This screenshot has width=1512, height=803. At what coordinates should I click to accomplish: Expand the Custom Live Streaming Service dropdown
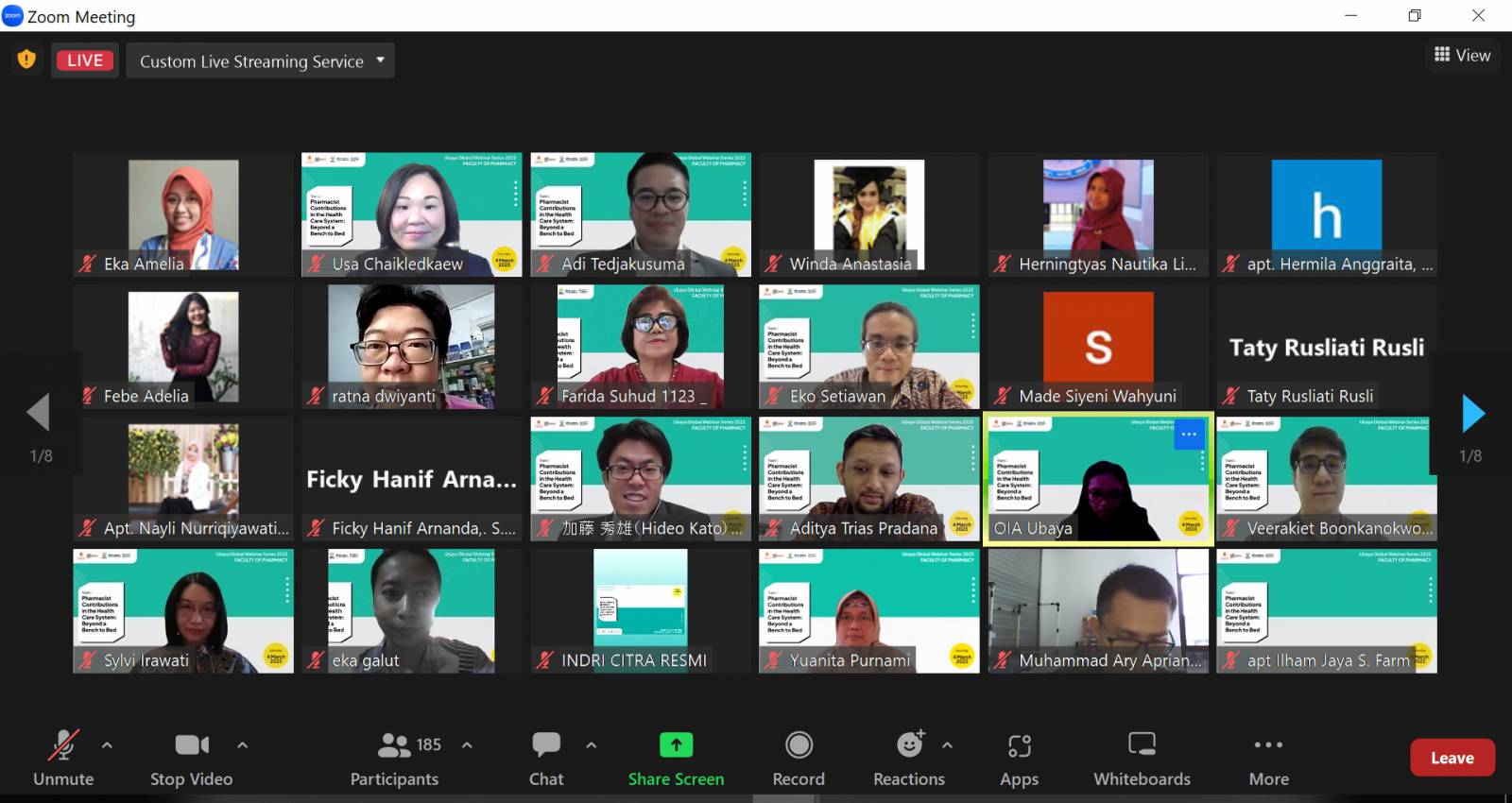[380, 60]
